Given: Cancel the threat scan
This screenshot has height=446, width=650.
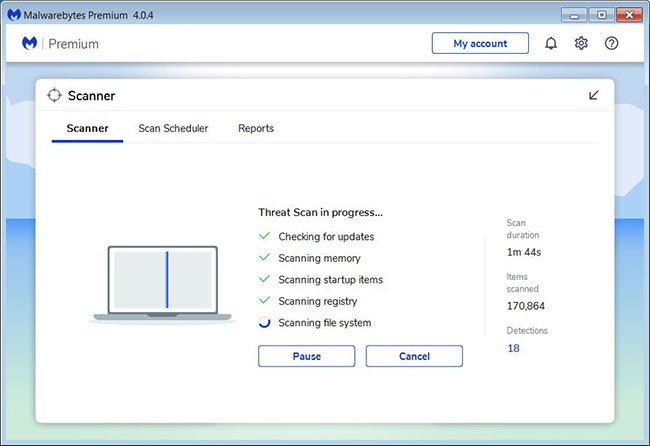Looking at the screenshot, I should (414, 356).
